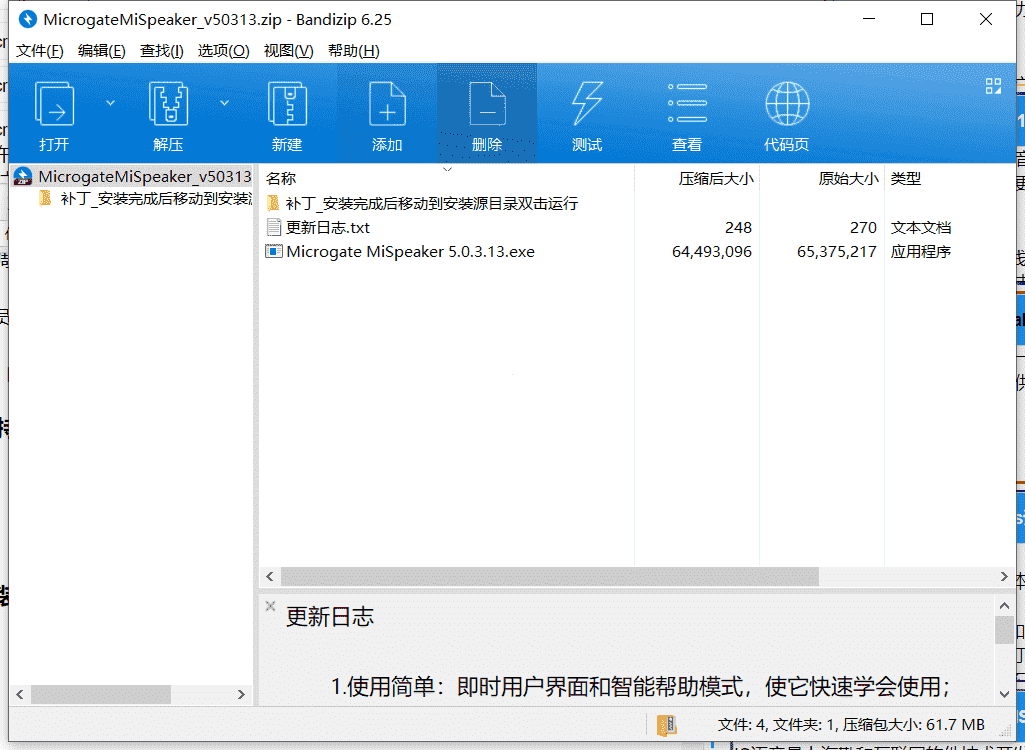Sort by the 压缩后大小 column header
Screen dimensions: 1025x750
(x=716, y=179)
